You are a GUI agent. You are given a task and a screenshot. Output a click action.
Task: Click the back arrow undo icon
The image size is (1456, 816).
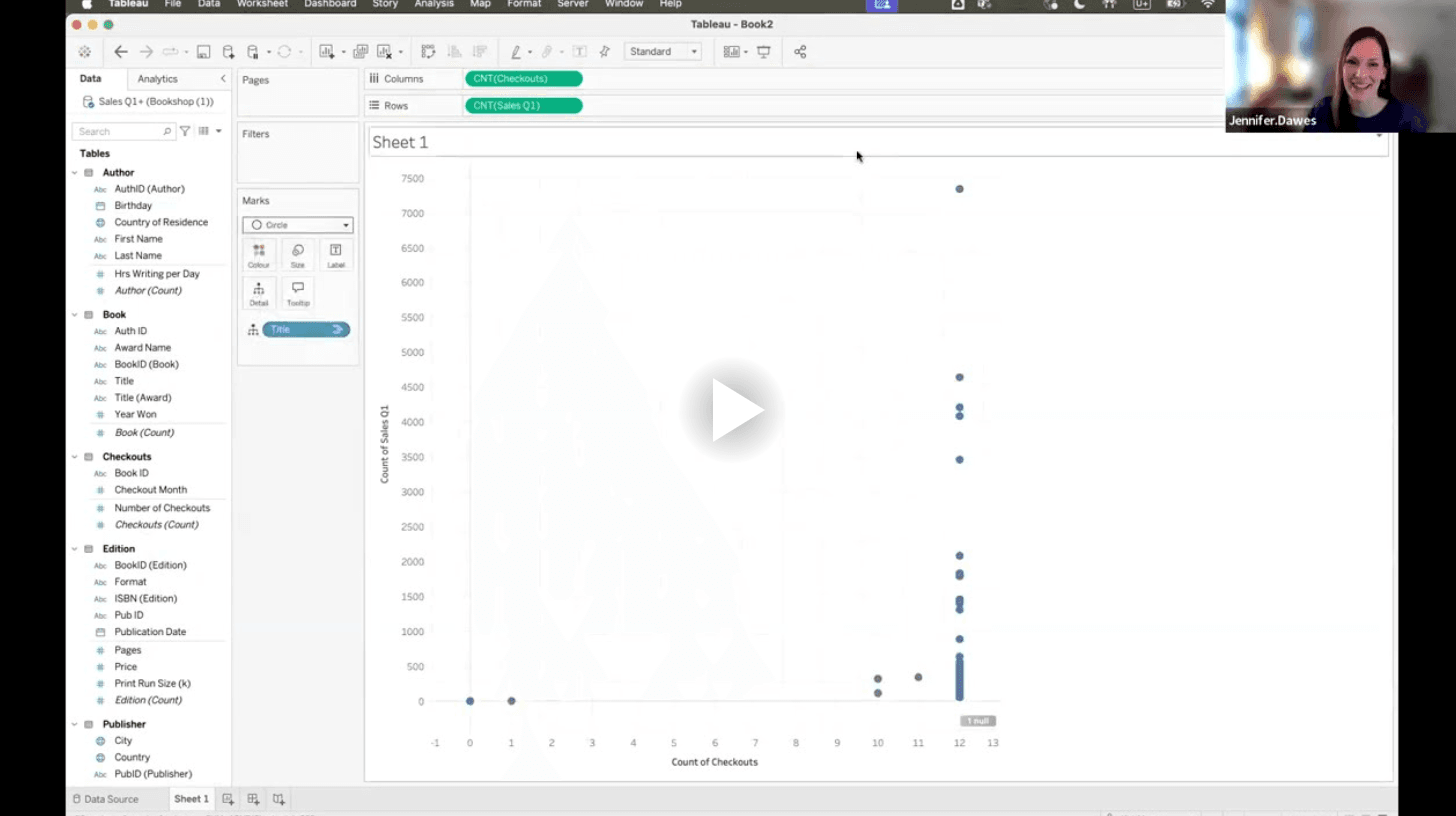coord(121,52)
